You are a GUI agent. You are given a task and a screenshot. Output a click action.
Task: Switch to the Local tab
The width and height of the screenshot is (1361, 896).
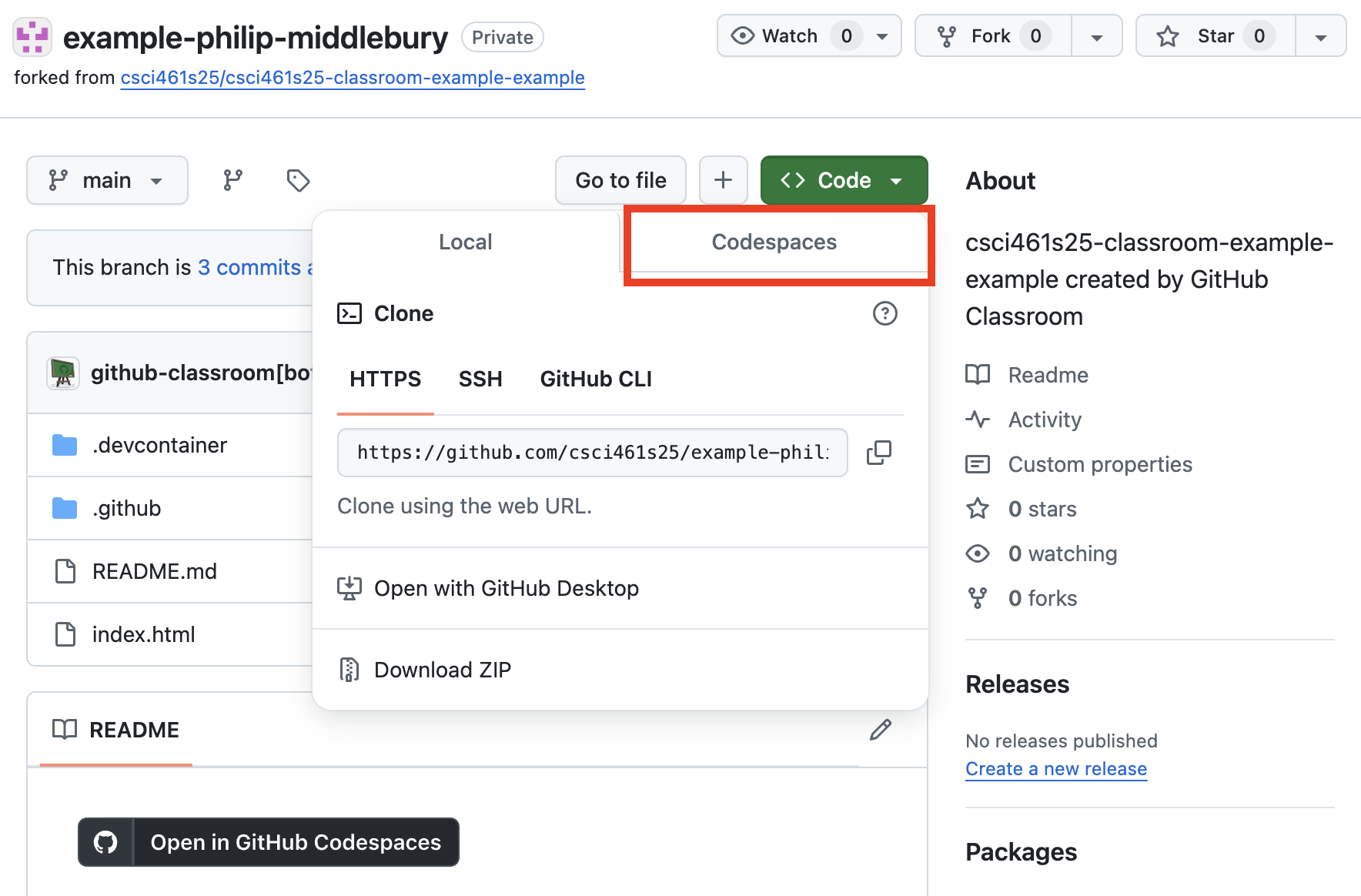(466, 242)
